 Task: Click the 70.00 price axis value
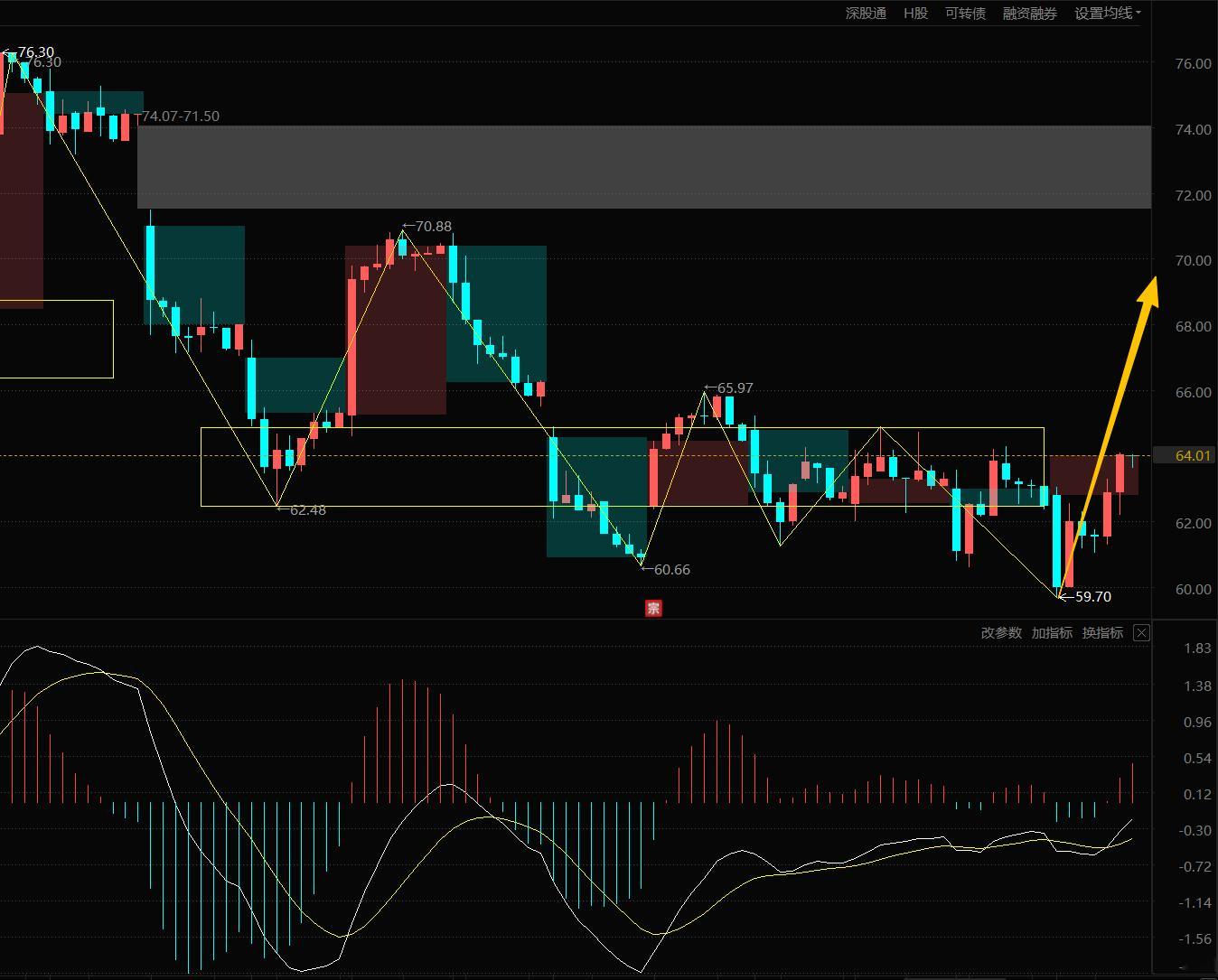pyautogui.click(x=1193, y=260)
